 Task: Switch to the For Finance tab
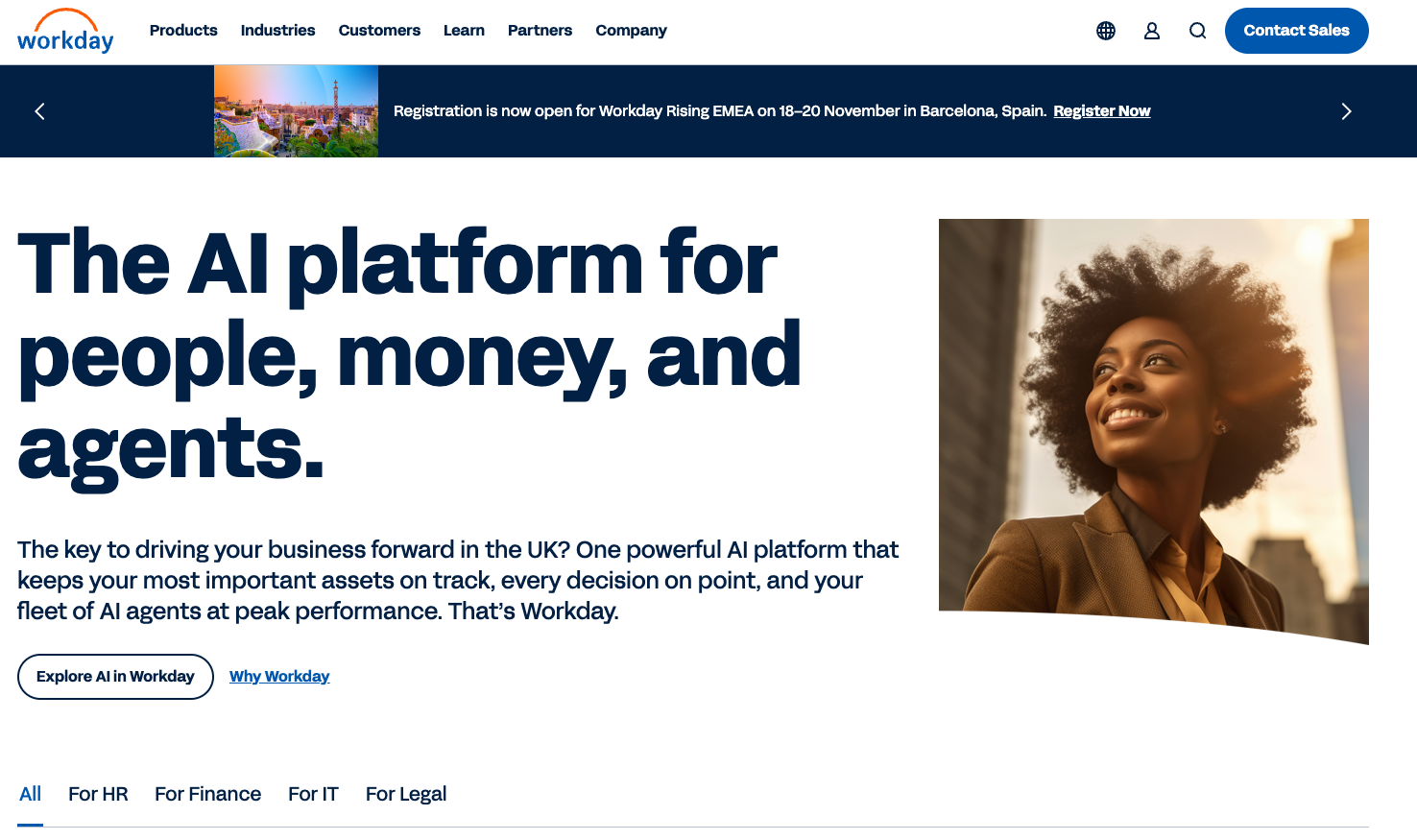207,795
